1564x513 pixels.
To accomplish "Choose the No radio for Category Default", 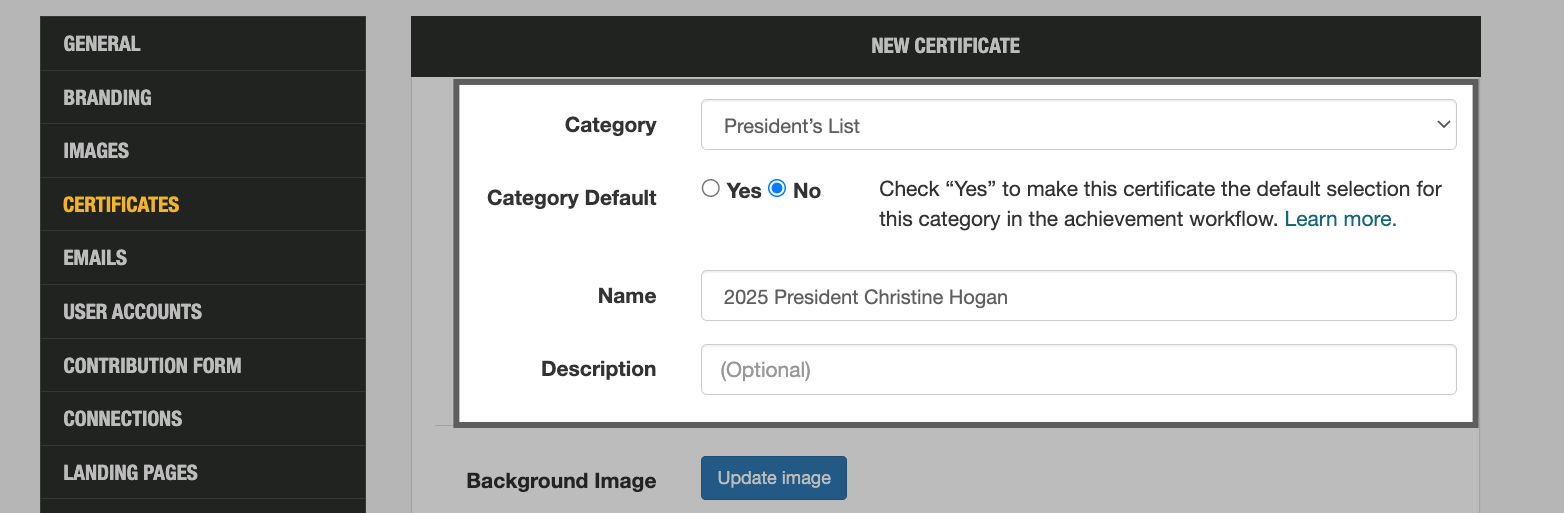I will tap(777, 188).
